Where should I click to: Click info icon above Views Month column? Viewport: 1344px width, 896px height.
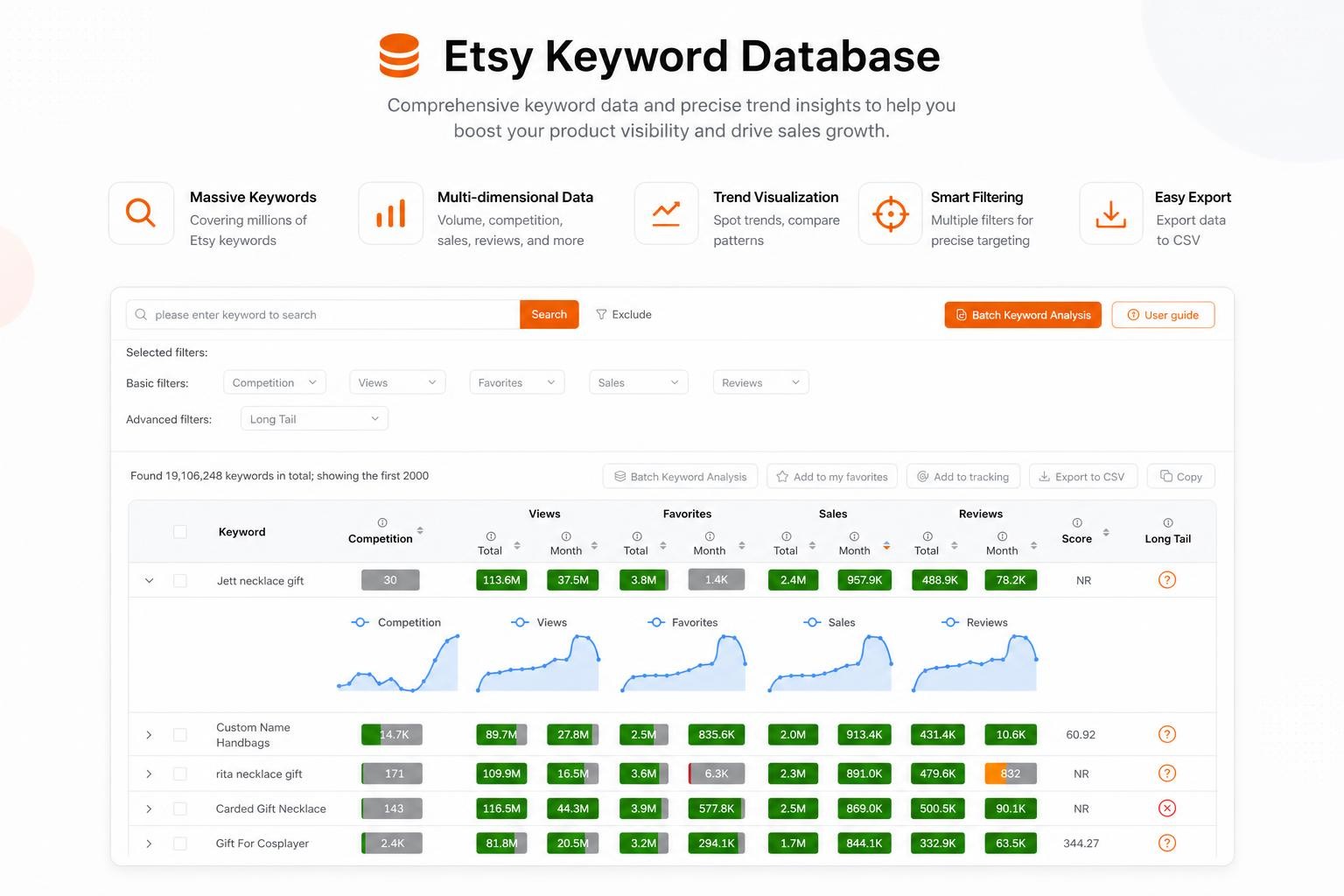566,536
